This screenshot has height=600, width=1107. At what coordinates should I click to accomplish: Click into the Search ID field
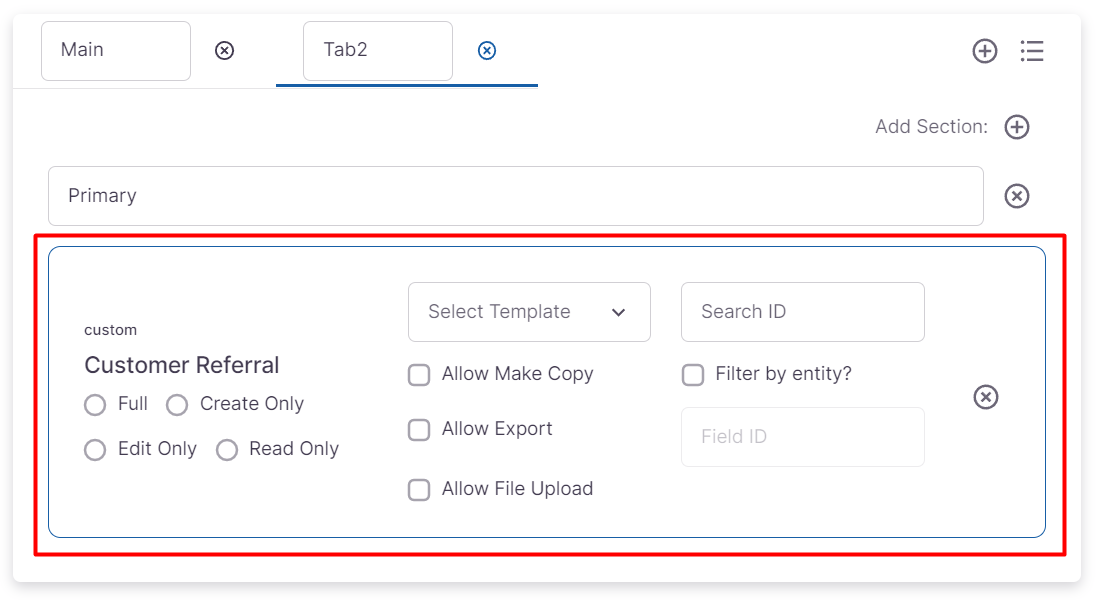pyautogui.click(x=802, y=312)
